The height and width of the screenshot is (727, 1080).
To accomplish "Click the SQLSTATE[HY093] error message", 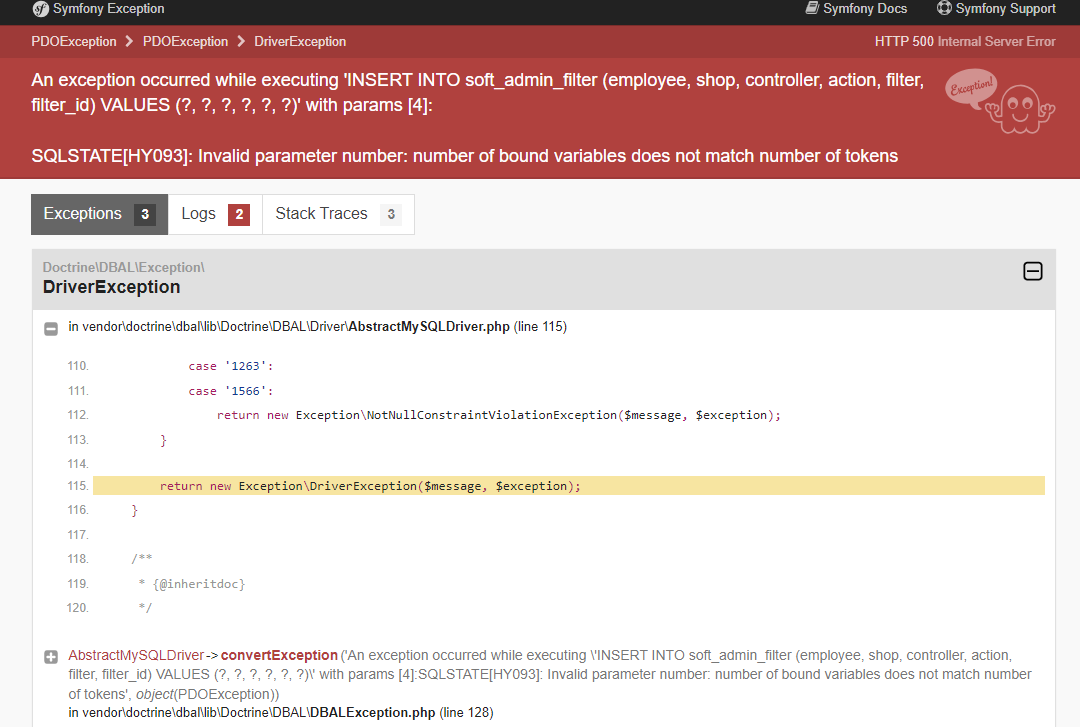I will point(464,156).
